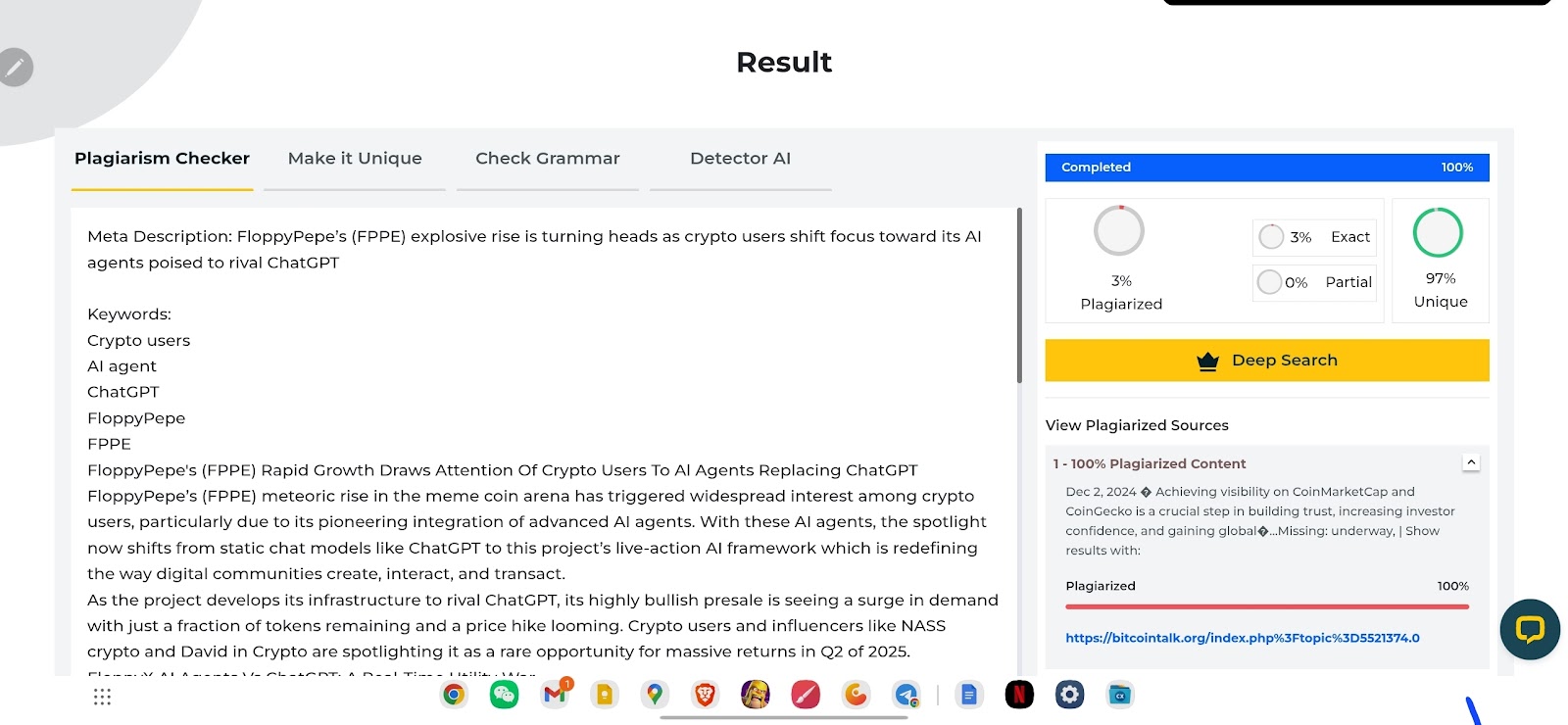This screenshot has width=1568, height=725.
Task: Open Gmail with the notification badge
Action: tap(555, 694)
